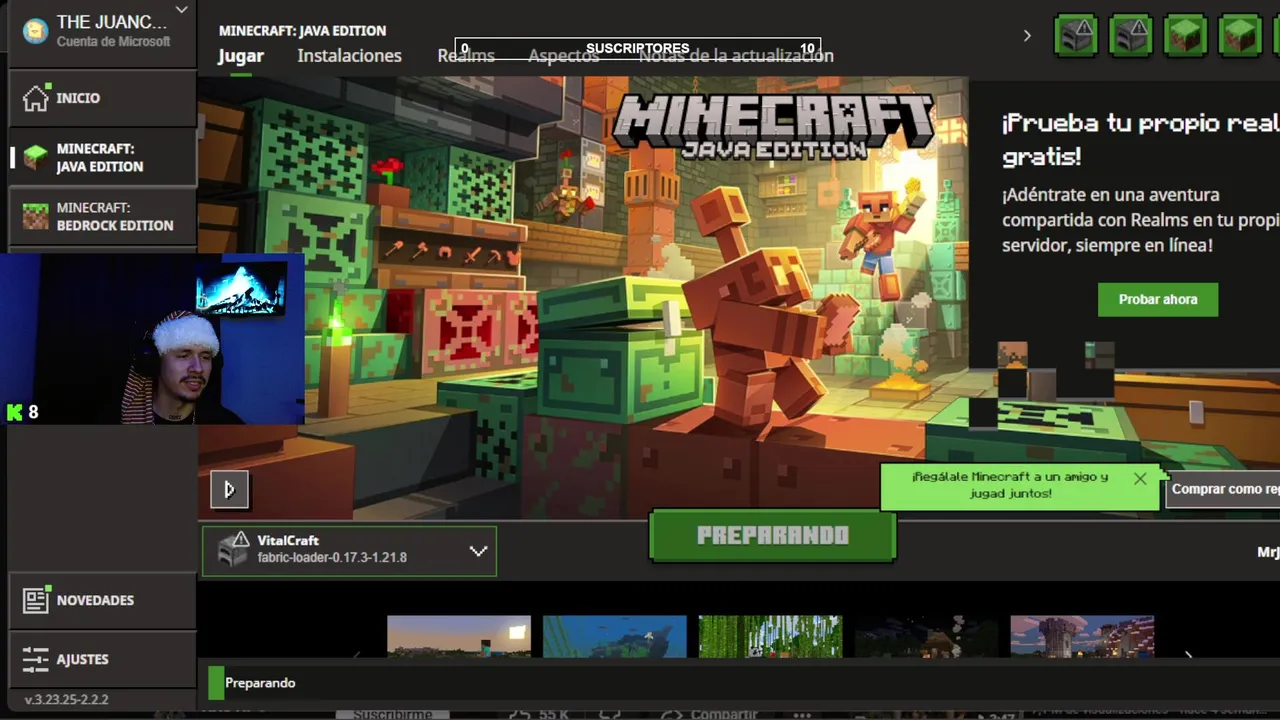Click the Comprar como regalo button
The height and width of the screenshot is (720, 1280).
[1223, 489]
